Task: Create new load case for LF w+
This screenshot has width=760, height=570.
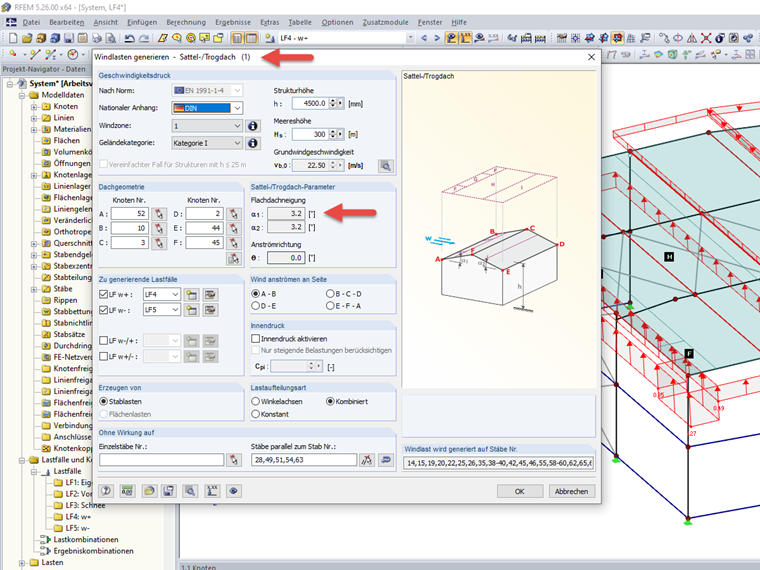Action: [191, 295]
